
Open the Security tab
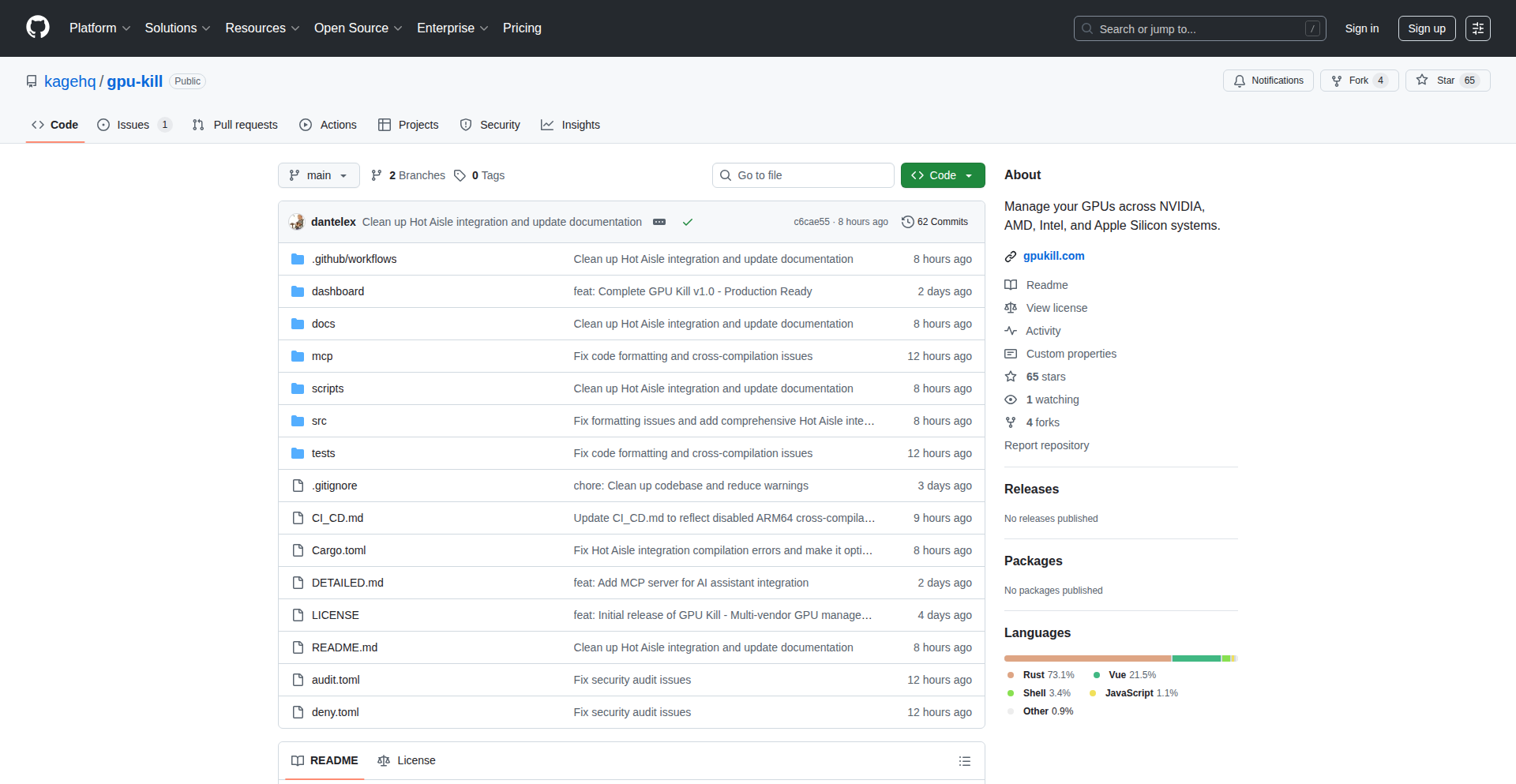[490, 125]
